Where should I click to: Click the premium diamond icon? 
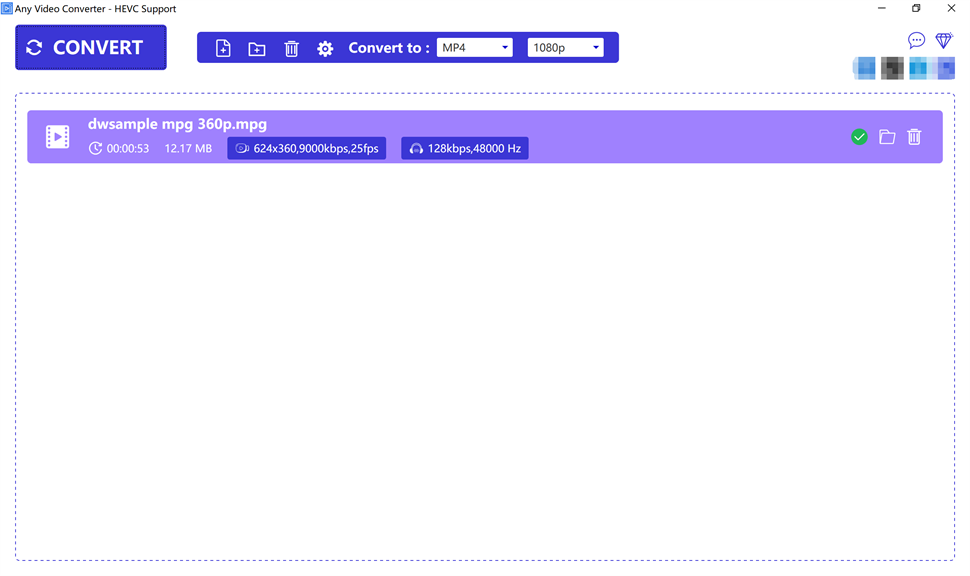click(944, 40)
